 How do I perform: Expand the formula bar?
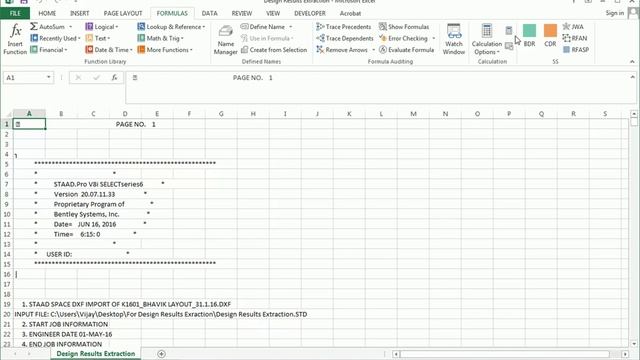(x=633, y=77)
